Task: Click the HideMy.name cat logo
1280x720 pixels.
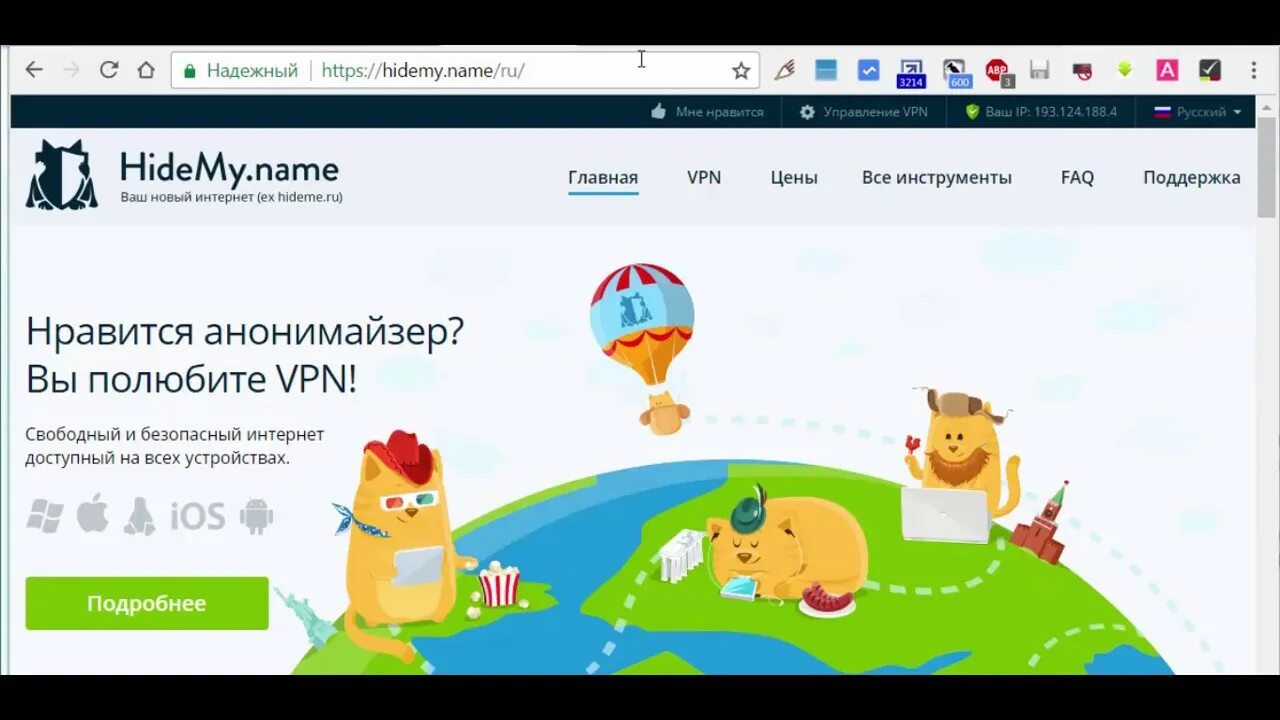Action: click(62, 174)
